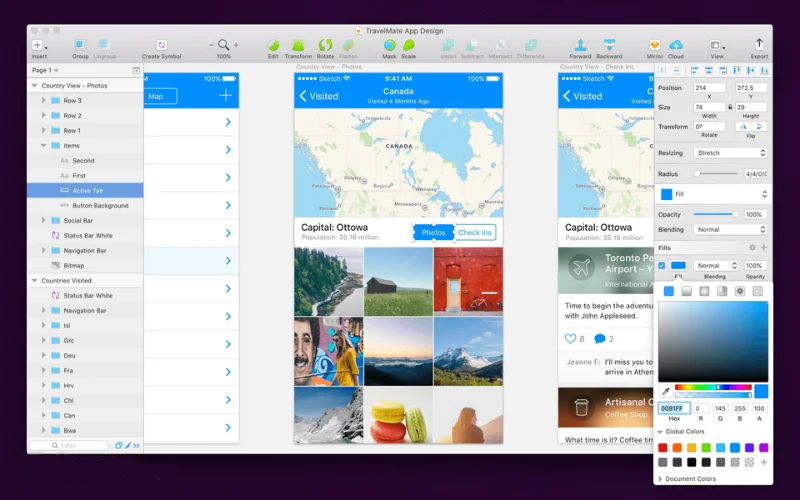Click the Check ins tab on the canvas
Viewport: 800px width, 500px height.
tap(474, 232)
